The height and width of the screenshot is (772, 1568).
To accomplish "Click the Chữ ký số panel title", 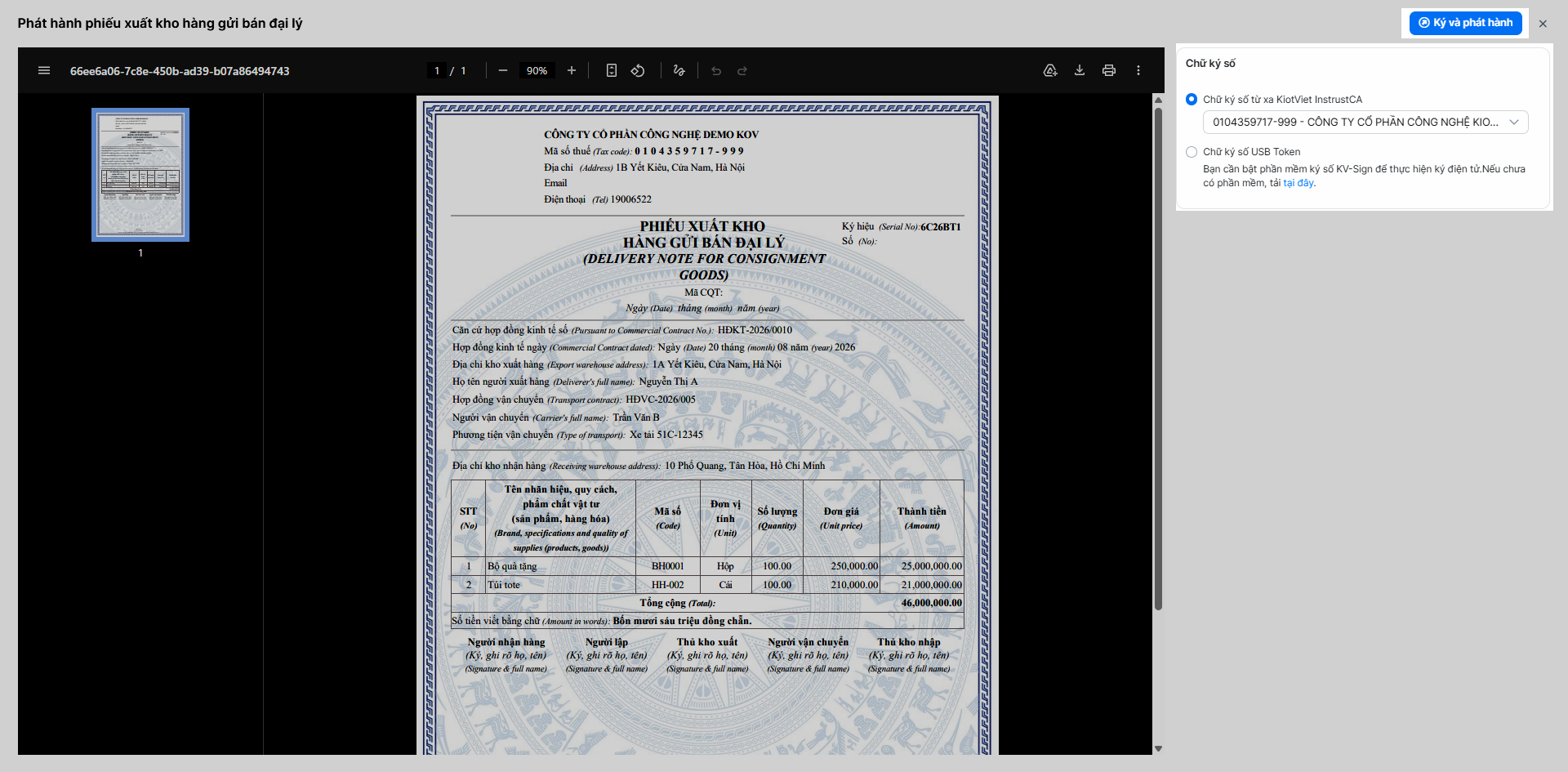I will pyautogui.click(x=1210, y=64).
